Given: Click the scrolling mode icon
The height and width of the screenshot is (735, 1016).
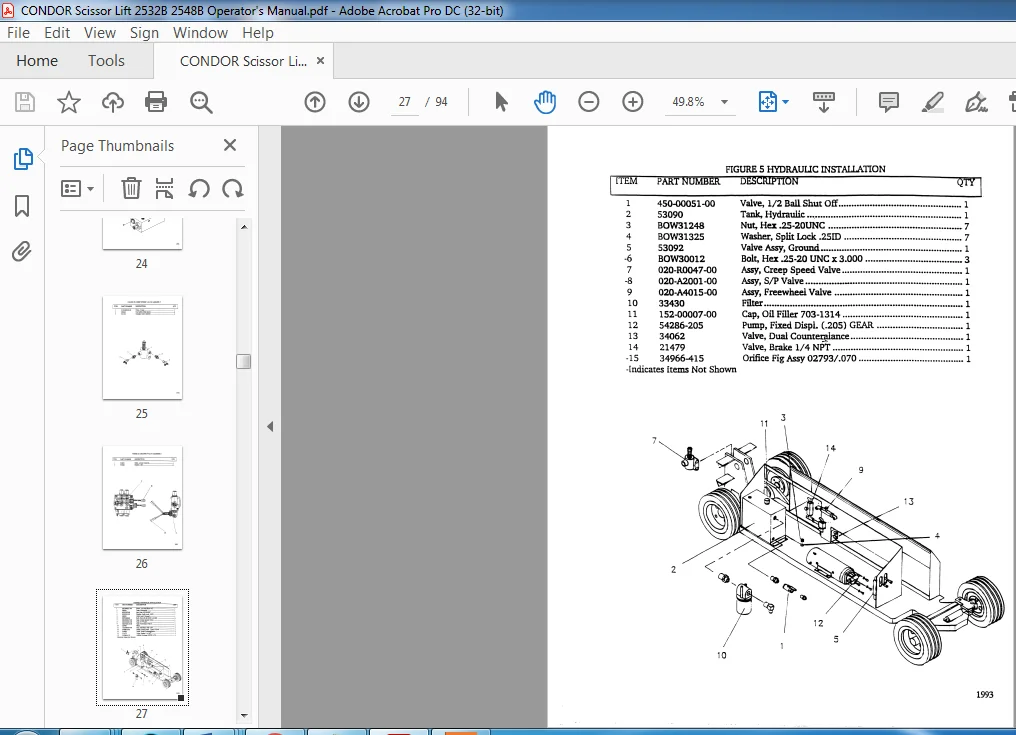Looking at the screenshot, I should (824, 102).
